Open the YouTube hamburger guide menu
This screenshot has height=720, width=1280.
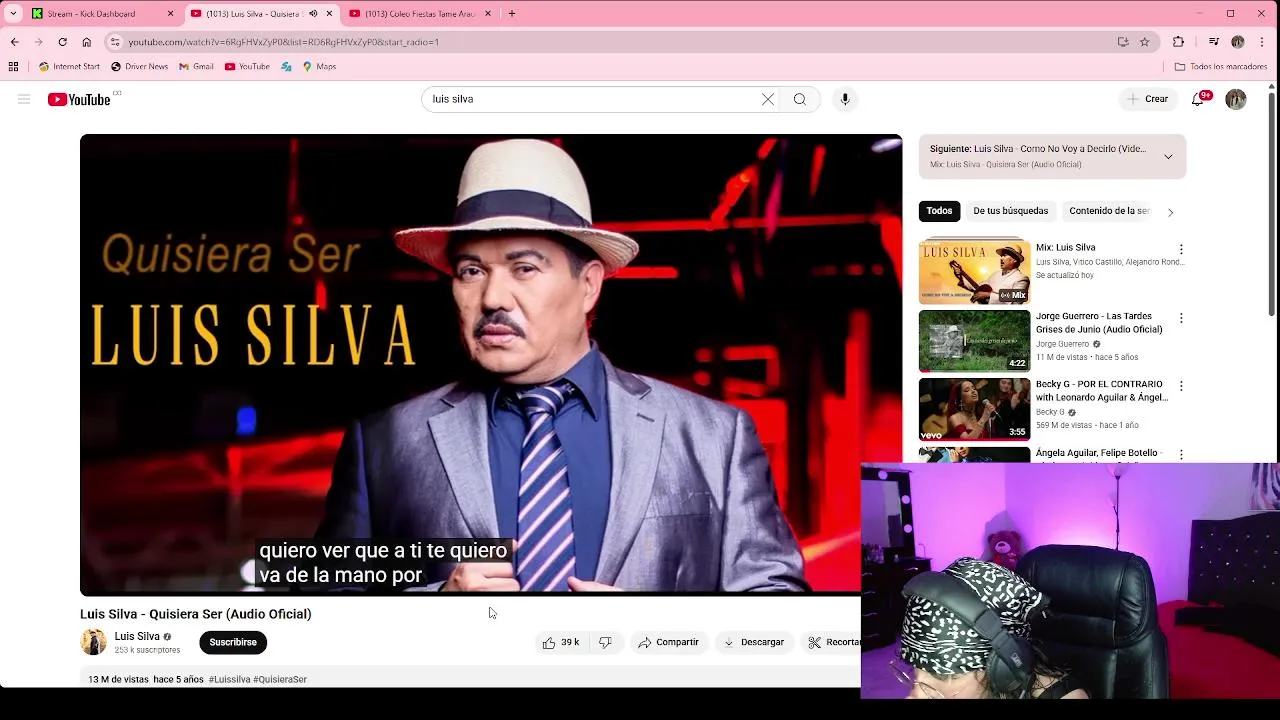(x=24, y=99)
